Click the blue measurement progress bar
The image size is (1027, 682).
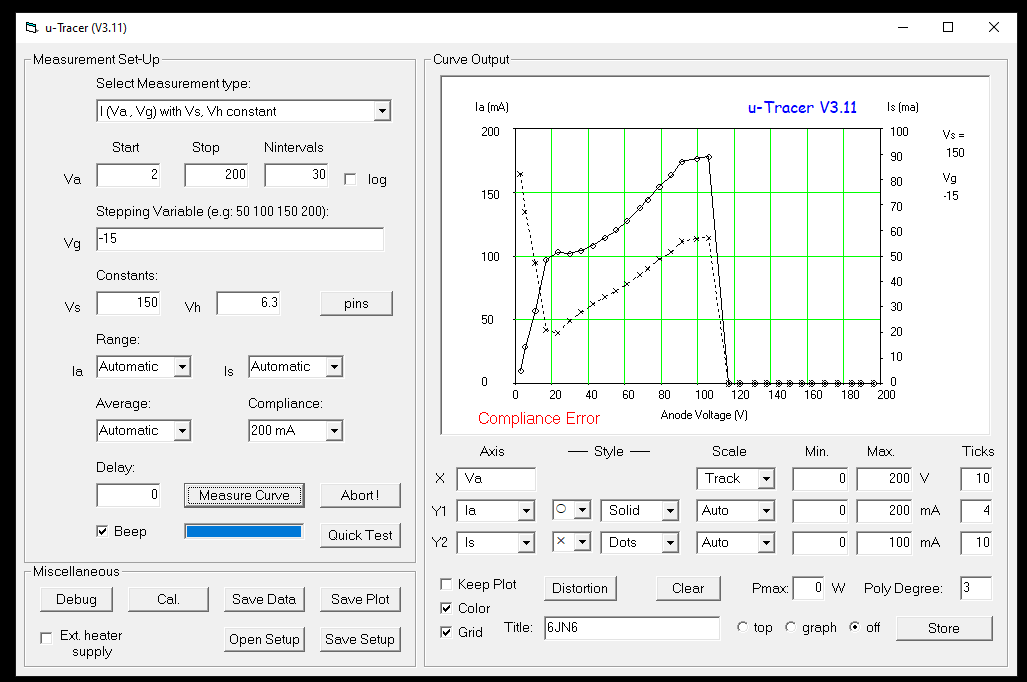(x=244, y=531)
